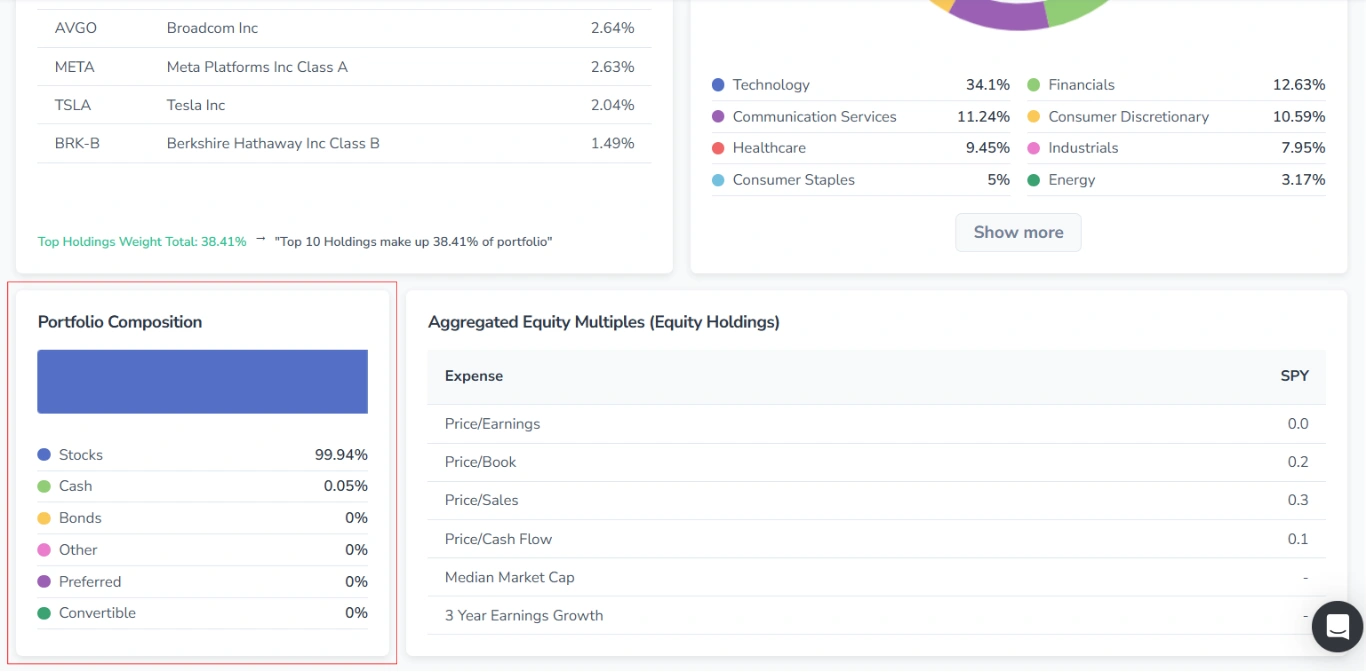The image size is (1366, 672).
Task: Click the Energy sector legend dot
Action: point(1032,180)
